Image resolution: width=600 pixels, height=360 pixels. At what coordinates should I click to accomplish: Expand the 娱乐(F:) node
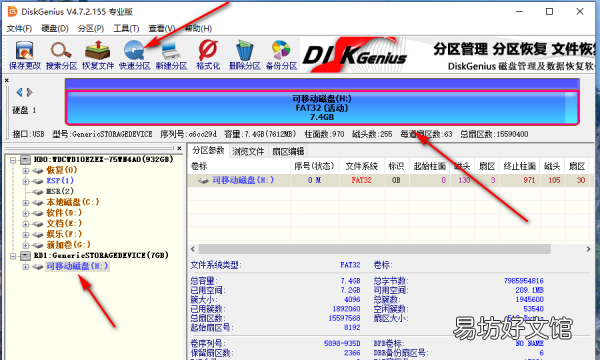26,235
